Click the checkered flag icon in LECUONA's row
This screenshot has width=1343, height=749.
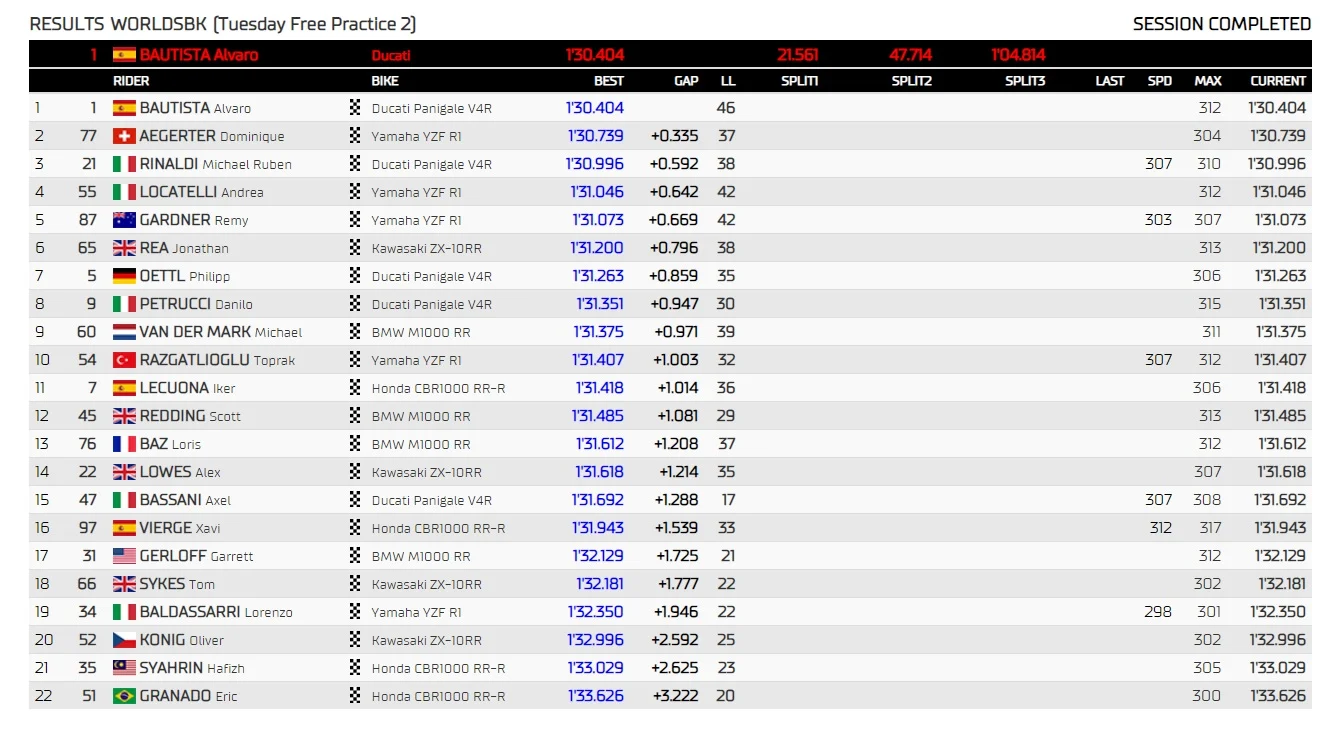(354, 388)
